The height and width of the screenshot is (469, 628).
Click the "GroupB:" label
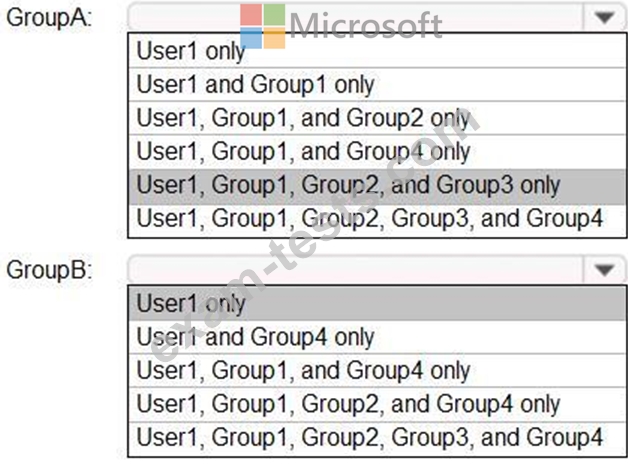tap(48, 270)
